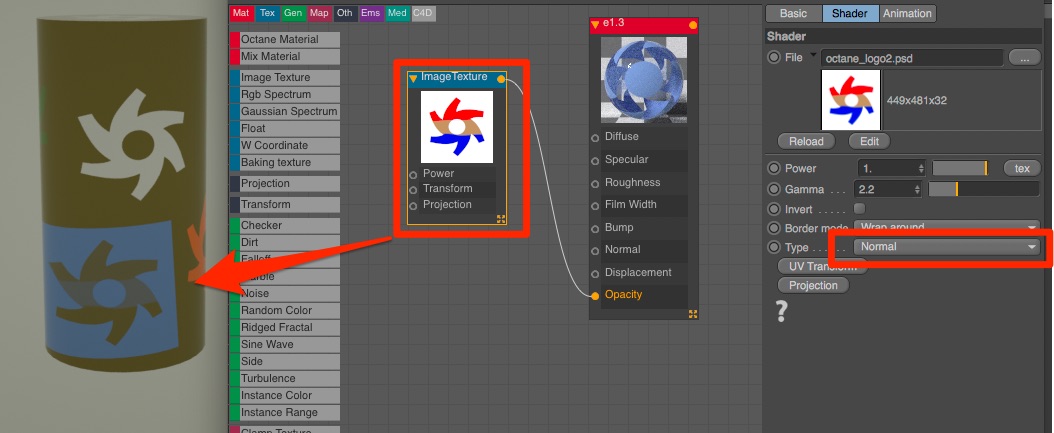Screen dimensions: 1054x433
Task: Enable the Map node filter tab
Action: click(x=319, y=13)
